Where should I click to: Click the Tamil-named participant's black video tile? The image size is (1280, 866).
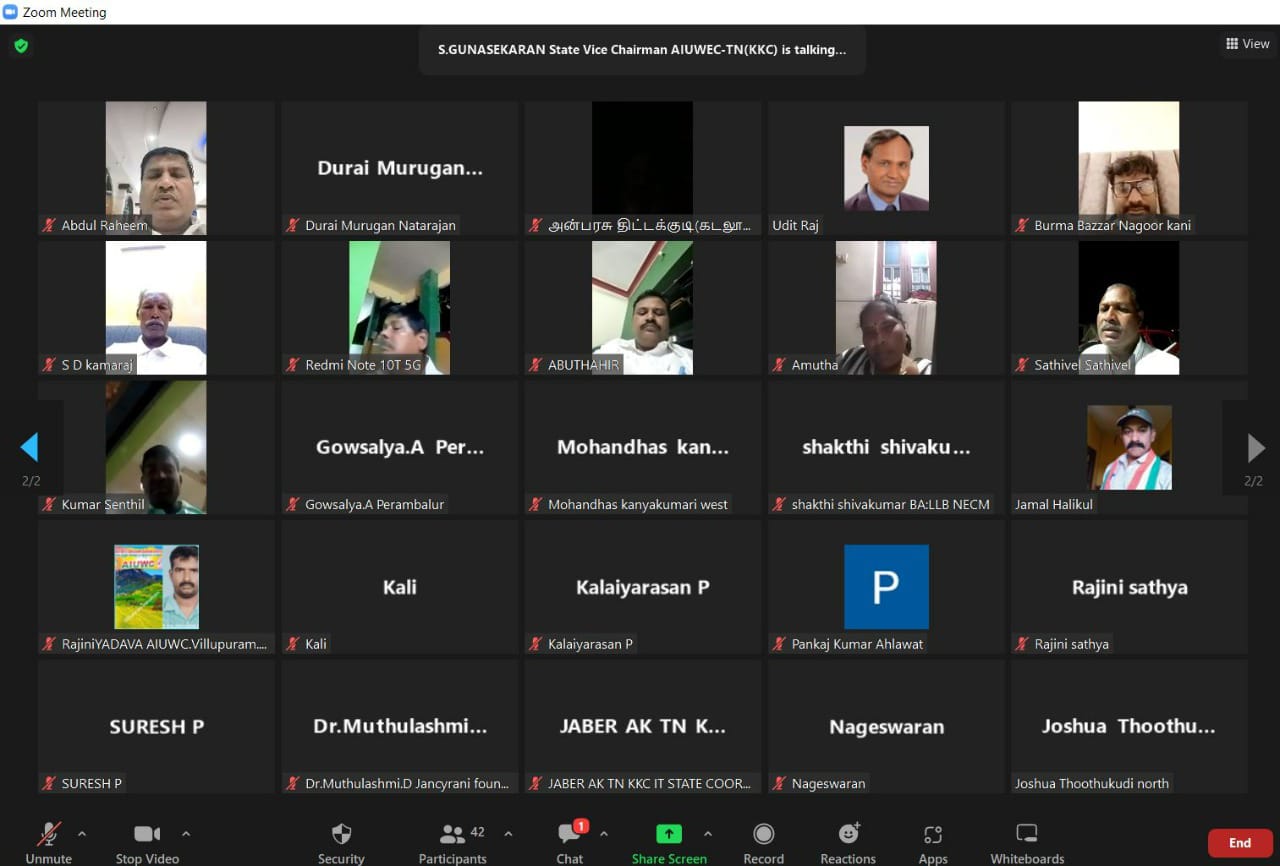point(642,168)
